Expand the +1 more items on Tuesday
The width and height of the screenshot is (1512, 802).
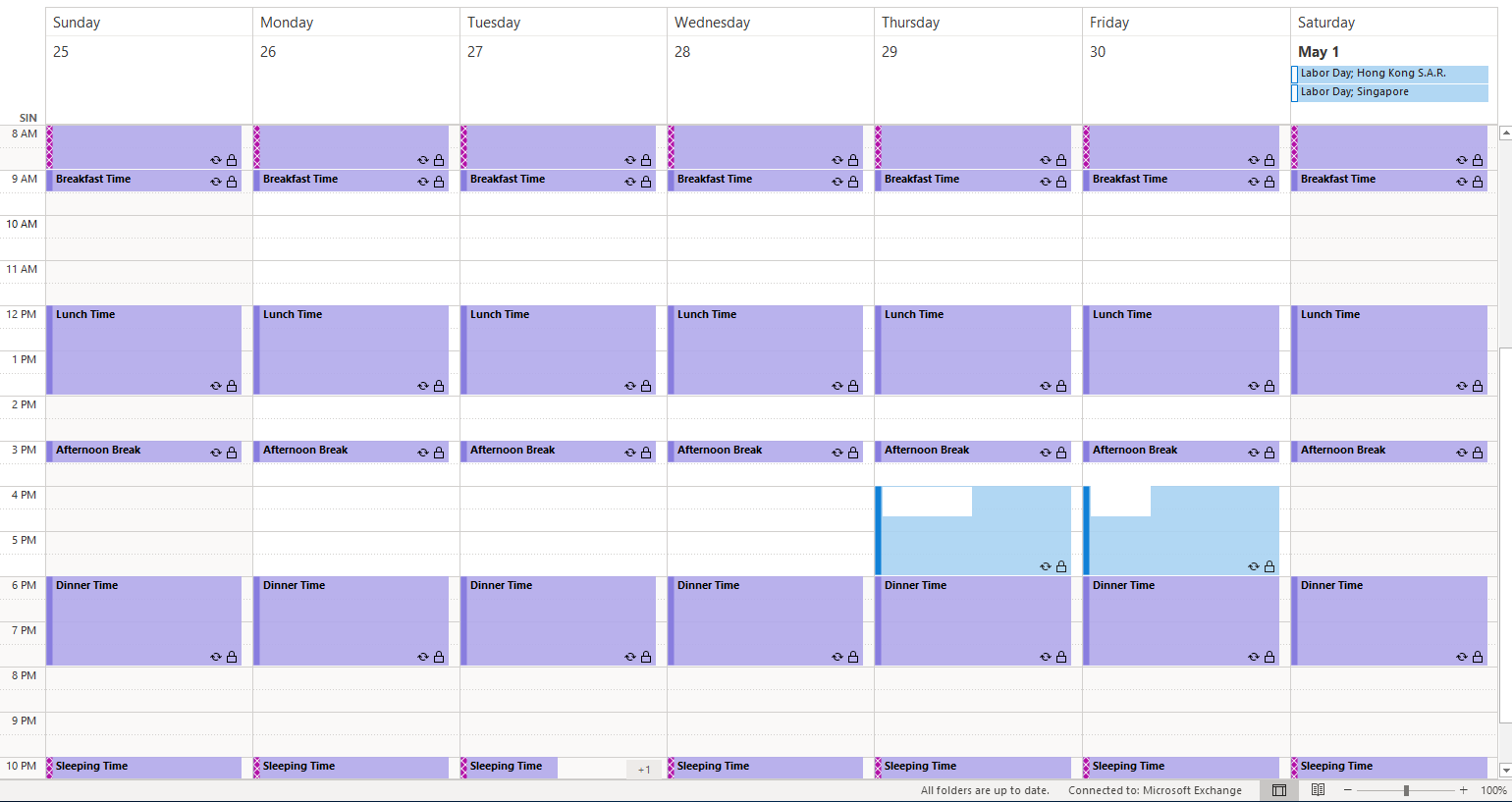point(643,770)
